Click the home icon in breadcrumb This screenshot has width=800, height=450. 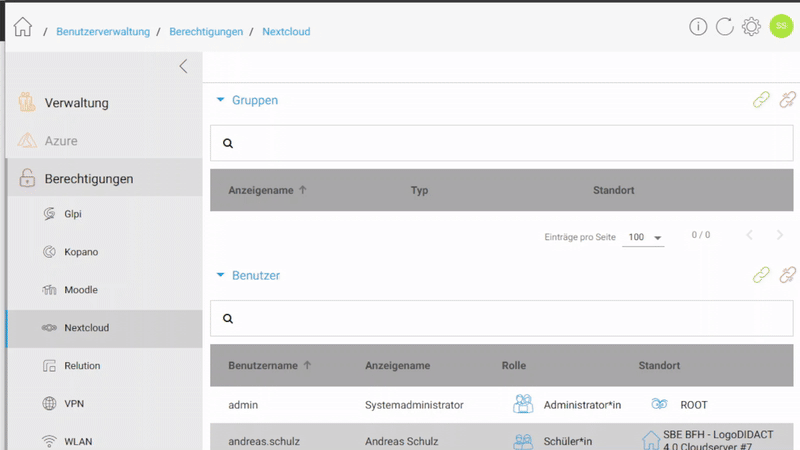tap(22, 28)
